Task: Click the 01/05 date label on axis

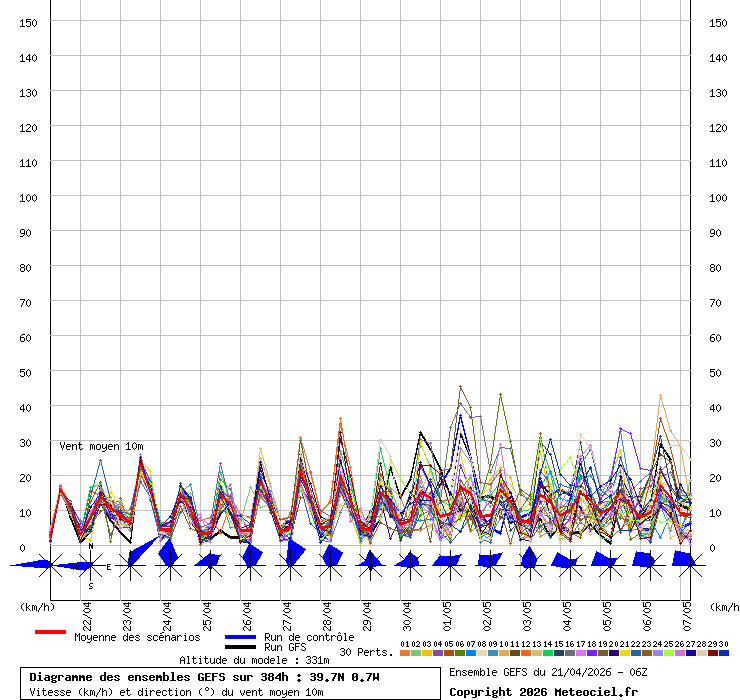Action: pyautogui.click(x=447, y=612)
